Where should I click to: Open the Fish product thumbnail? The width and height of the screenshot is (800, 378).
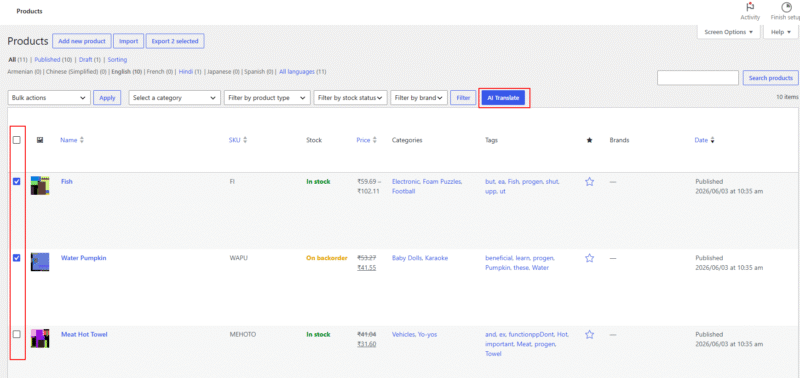click(40, 186)
